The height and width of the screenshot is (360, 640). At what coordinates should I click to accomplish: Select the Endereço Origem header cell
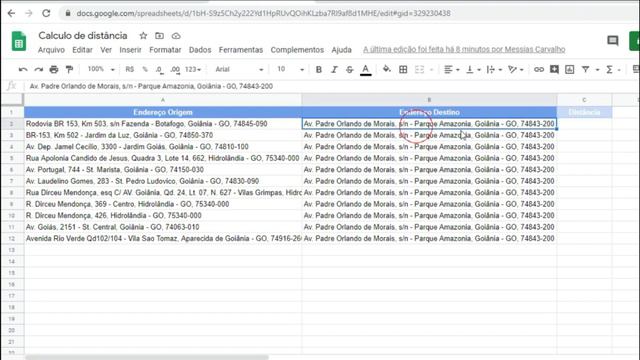[163, 112]
